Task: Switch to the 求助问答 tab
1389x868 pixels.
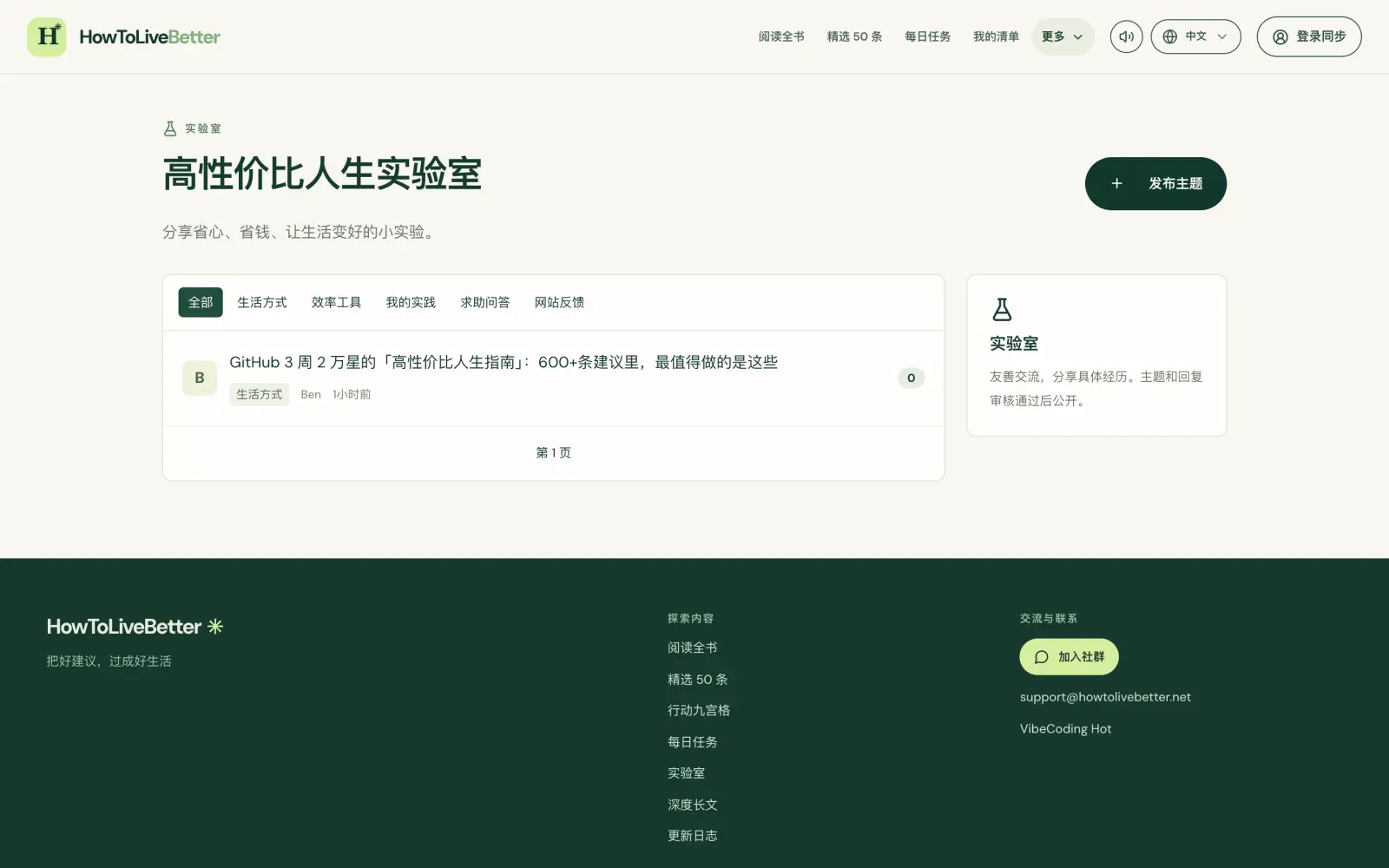Action: [485, 302]
